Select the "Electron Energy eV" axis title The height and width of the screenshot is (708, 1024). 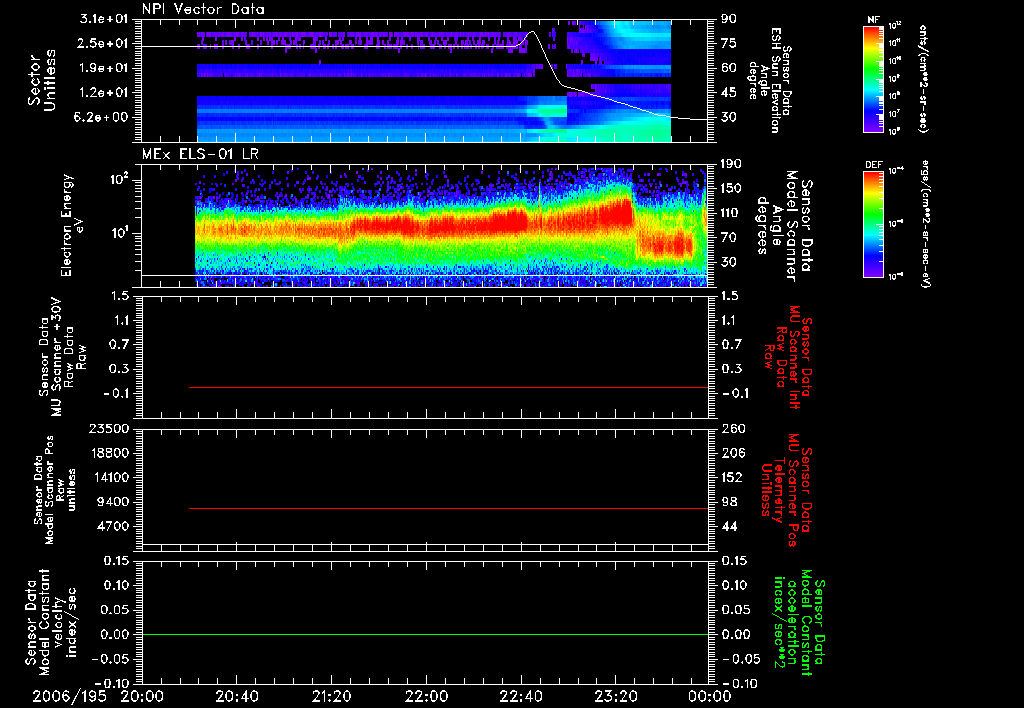72,225
